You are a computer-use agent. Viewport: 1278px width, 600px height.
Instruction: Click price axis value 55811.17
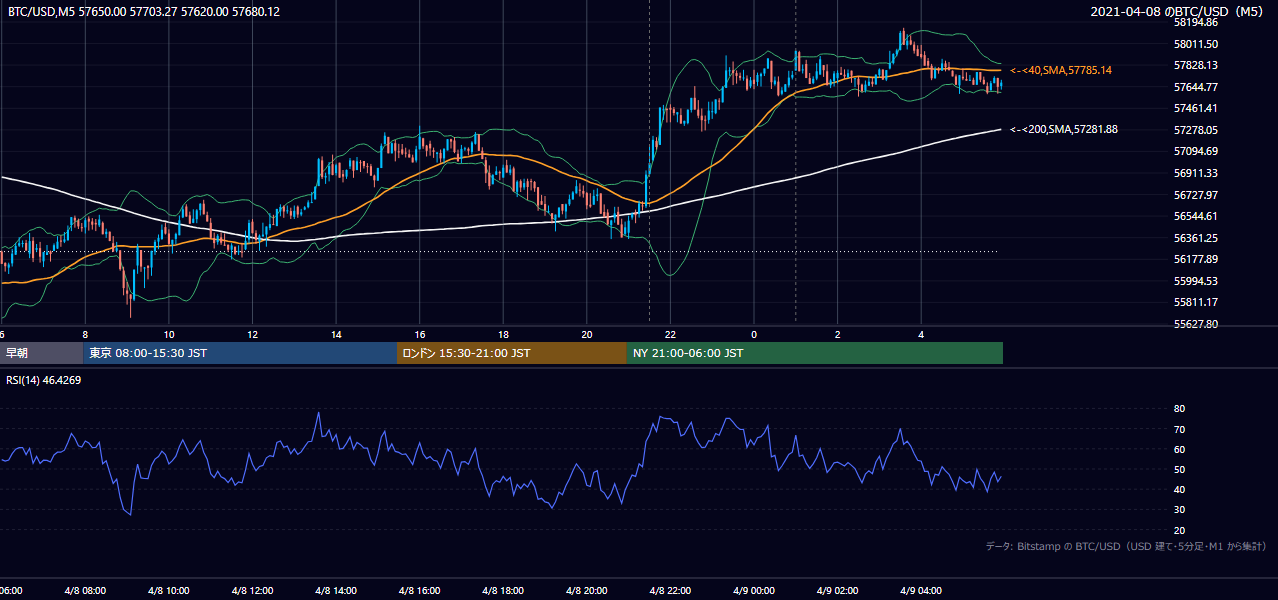[x=1196, y=302]
